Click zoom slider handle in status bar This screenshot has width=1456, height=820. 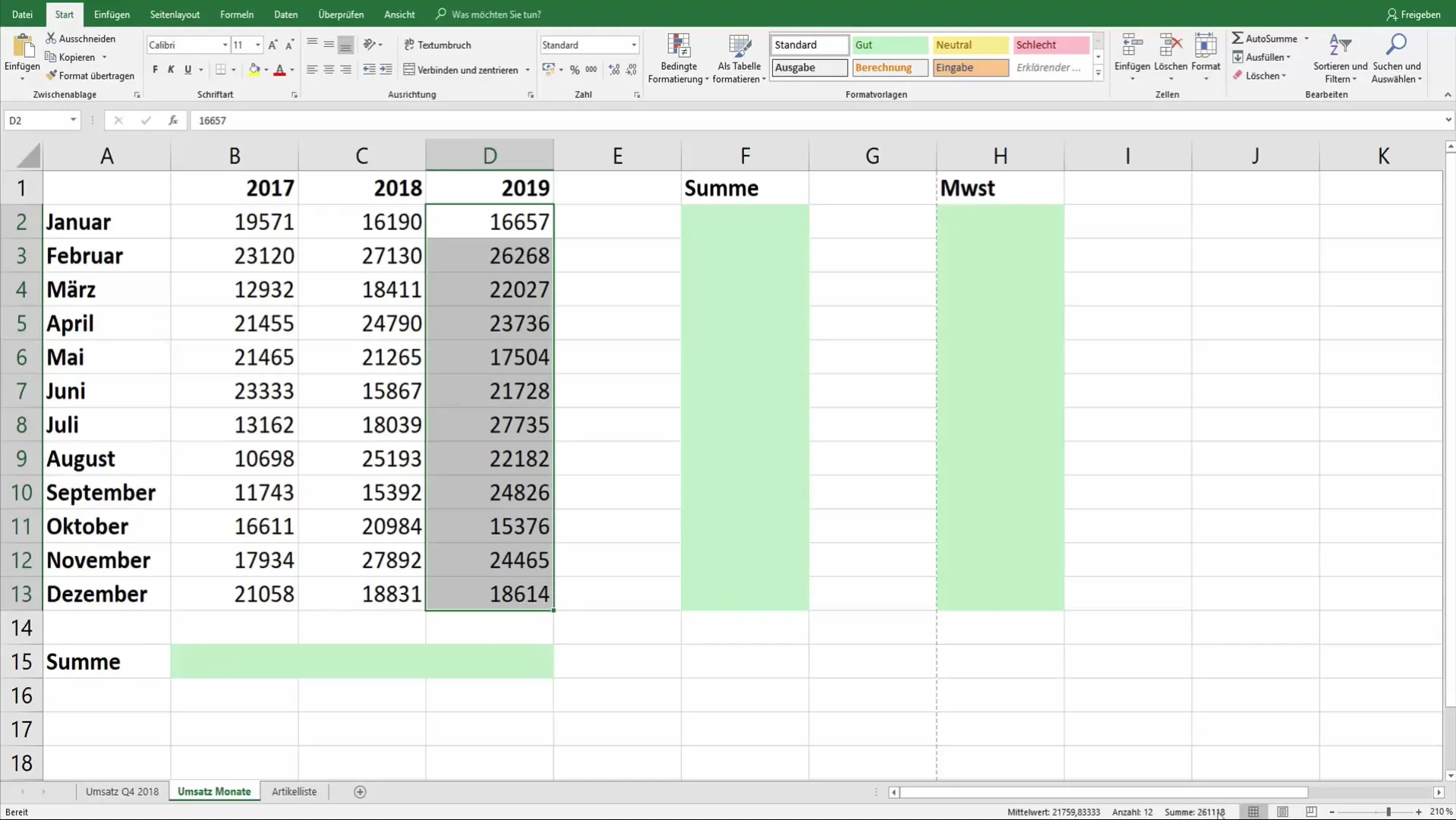[x=1388, y=812]
